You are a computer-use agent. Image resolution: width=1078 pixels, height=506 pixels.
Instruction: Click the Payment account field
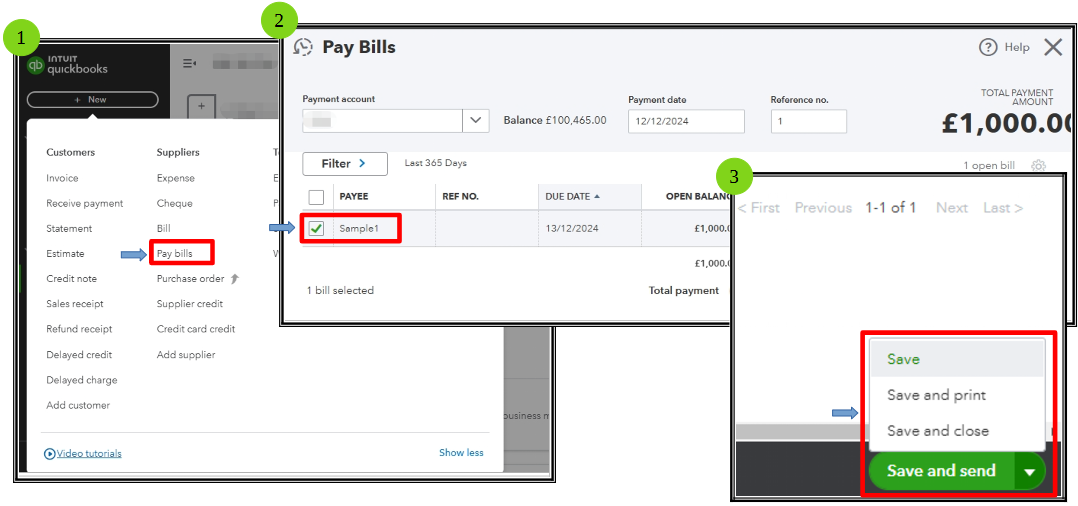(x=383, y=120)
